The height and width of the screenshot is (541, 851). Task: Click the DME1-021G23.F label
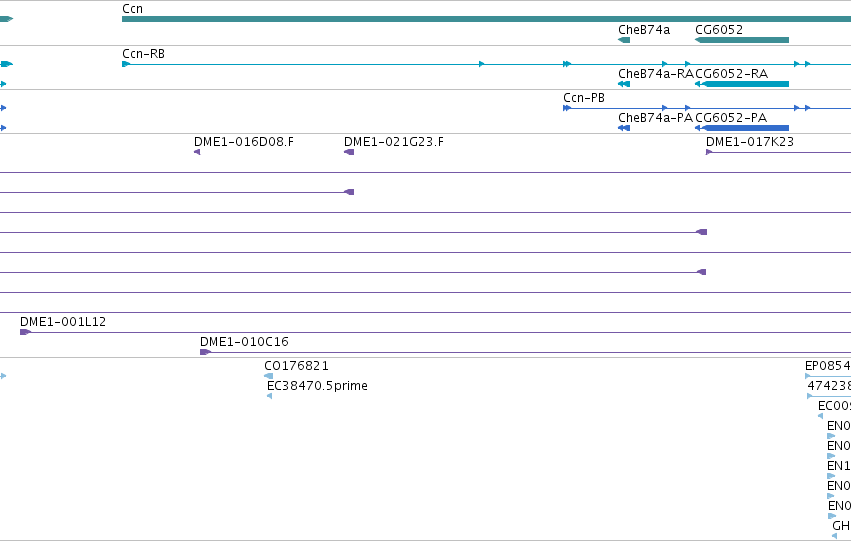(x=394, y=142)
